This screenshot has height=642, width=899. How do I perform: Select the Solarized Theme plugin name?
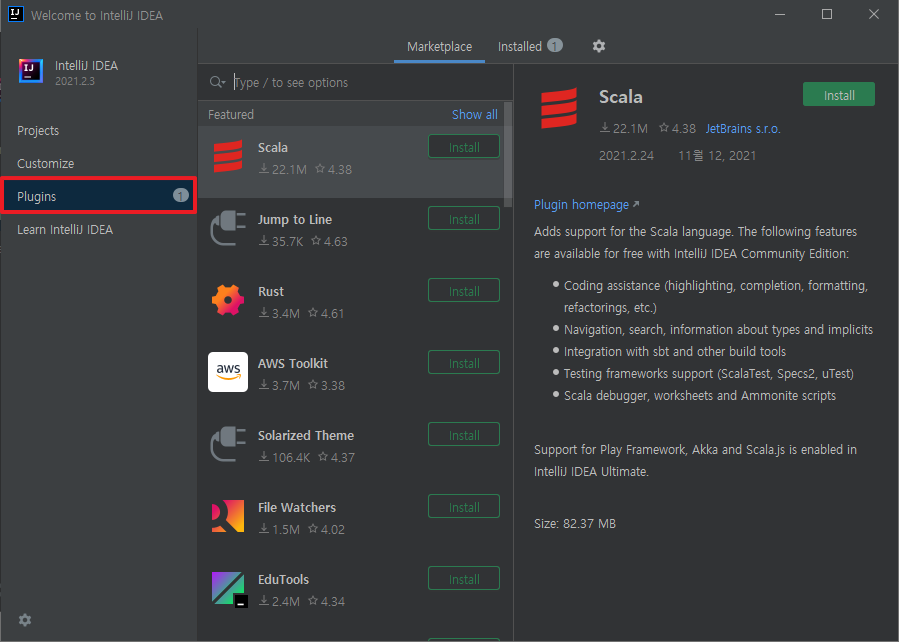306,436
